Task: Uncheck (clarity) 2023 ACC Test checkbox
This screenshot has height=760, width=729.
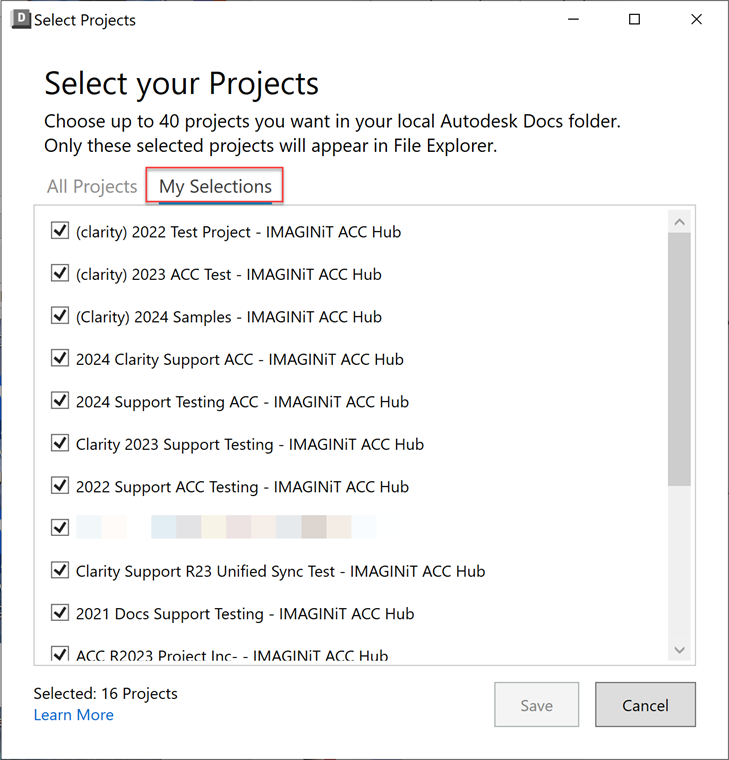Action: coord(59,274)
